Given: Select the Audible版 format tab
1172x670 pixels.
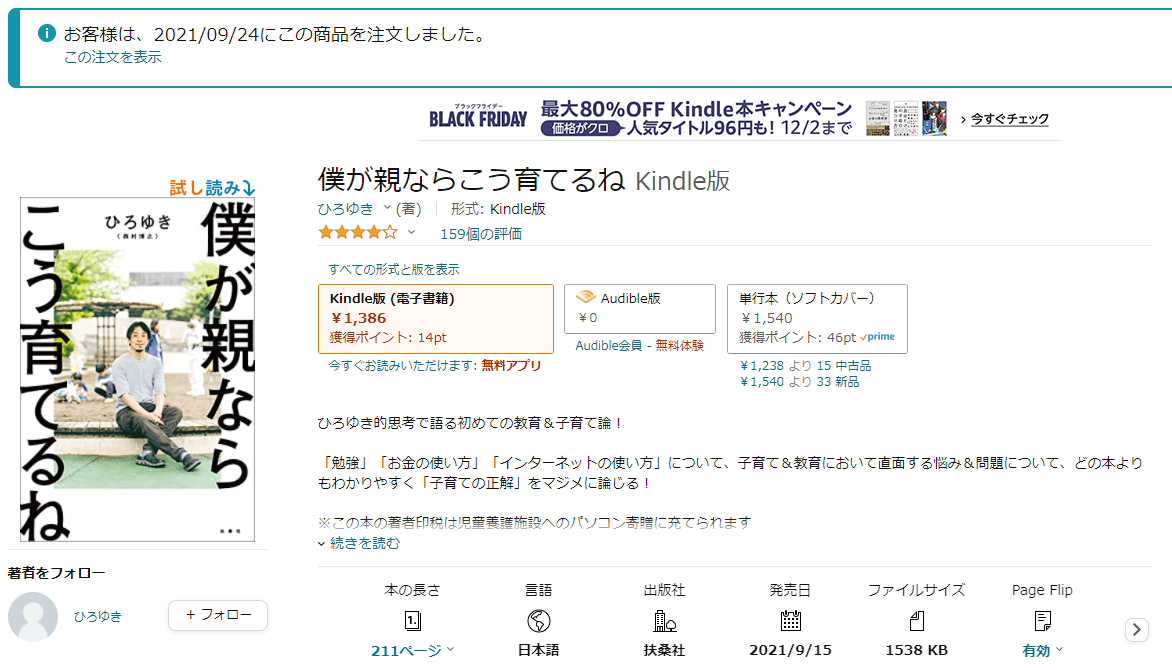Looking at the screenshot, I should click(x=640, y=309).
